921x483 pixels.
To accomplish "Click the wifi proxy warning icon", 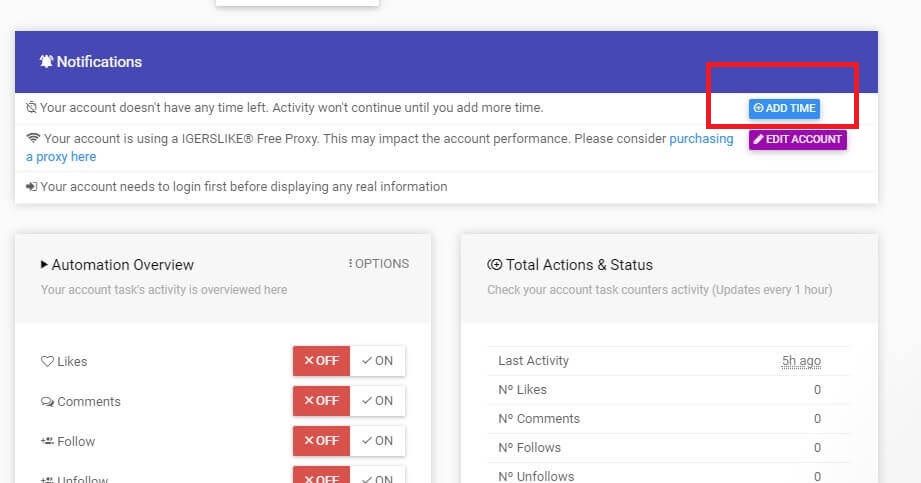I will point(33,139).
